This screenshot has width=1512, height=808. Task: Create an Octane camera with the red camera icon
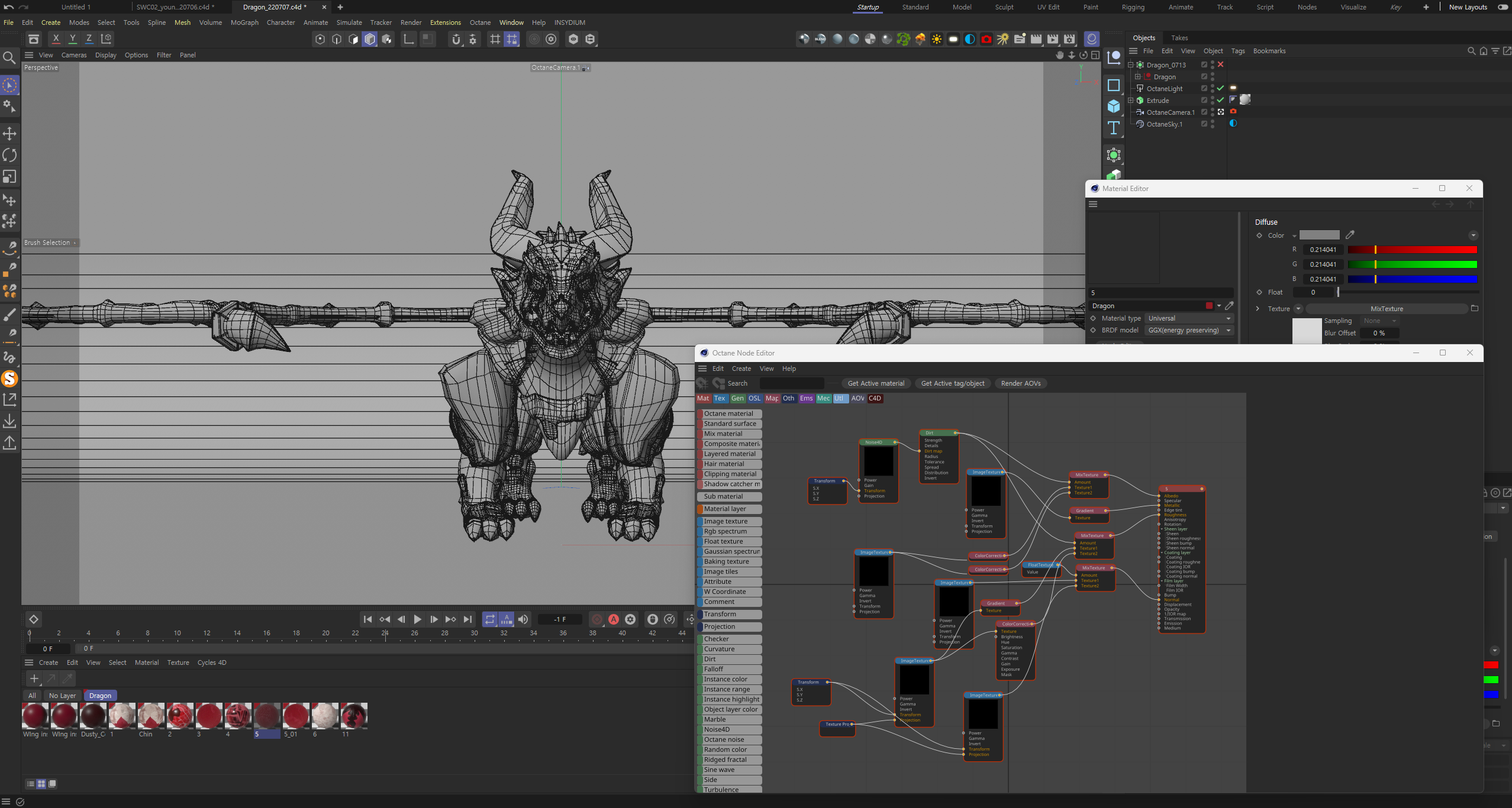pos(986,39)
